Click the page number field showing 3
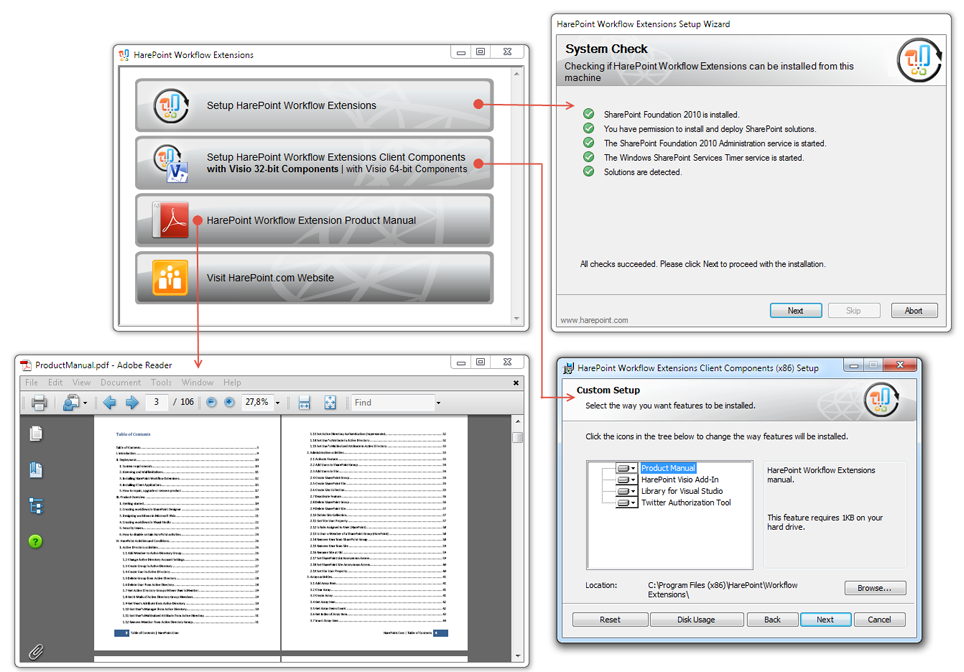Image resolution: width=964 pixels, height=672 pixels. 157,402
